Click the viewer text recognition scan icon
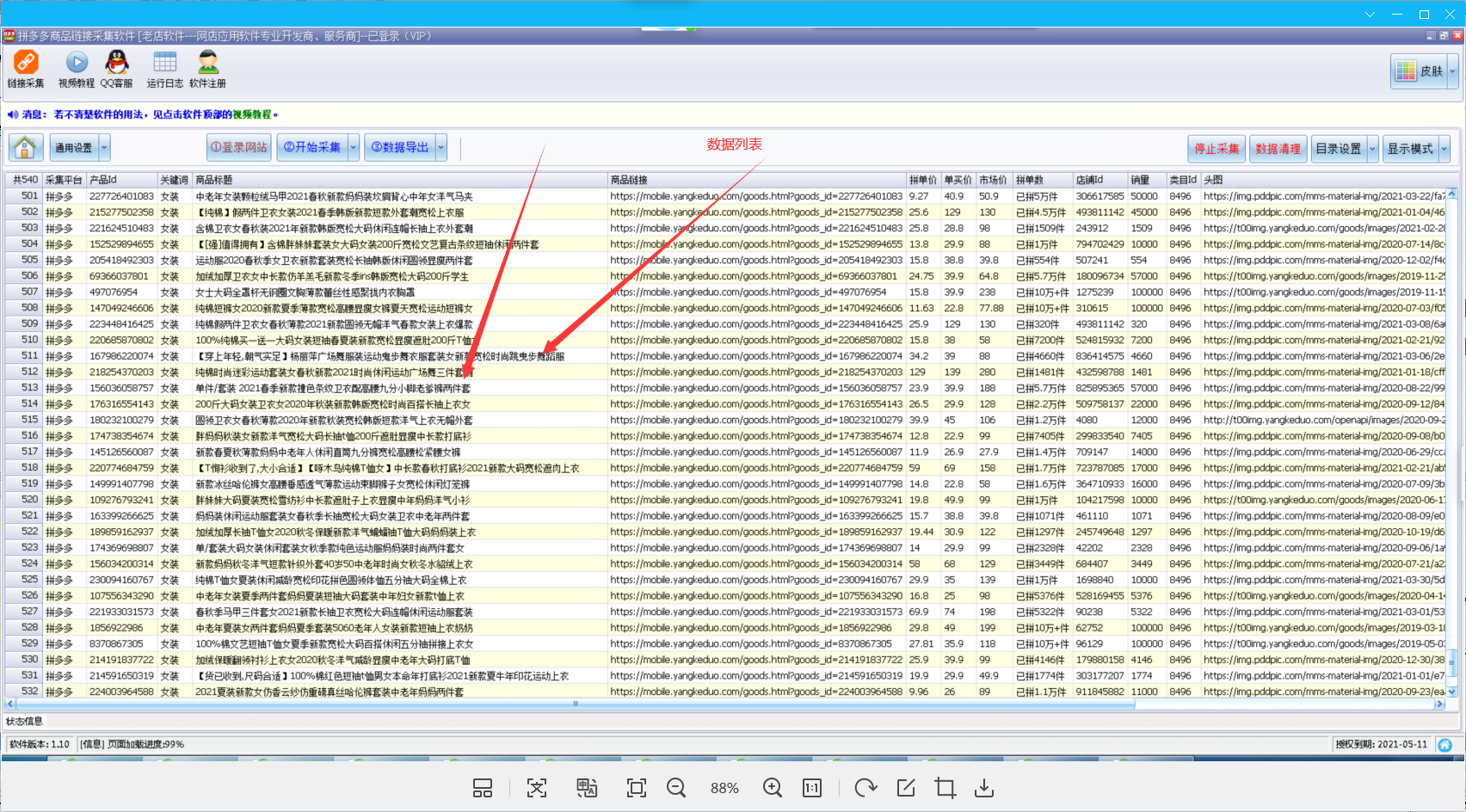This screenshot has height=812, width=1466. coord(537,788)
